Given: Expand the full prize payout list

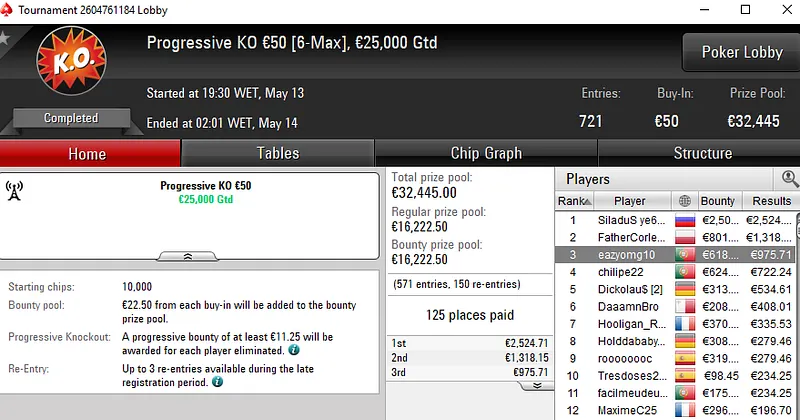Looking at the screenshot, I should coord(536,385).
